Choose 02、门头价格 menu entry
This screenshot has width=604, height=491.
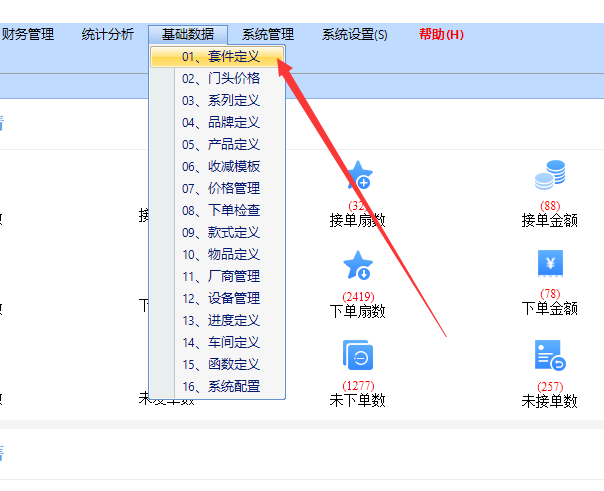(x=220, y=79)
